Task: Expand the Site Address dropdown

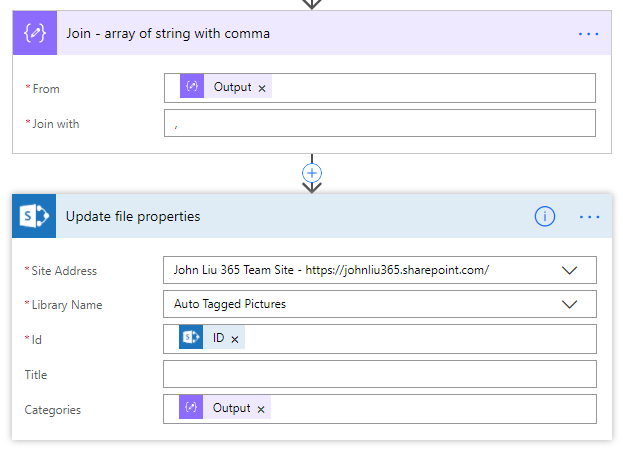Action: pos(570,270)
